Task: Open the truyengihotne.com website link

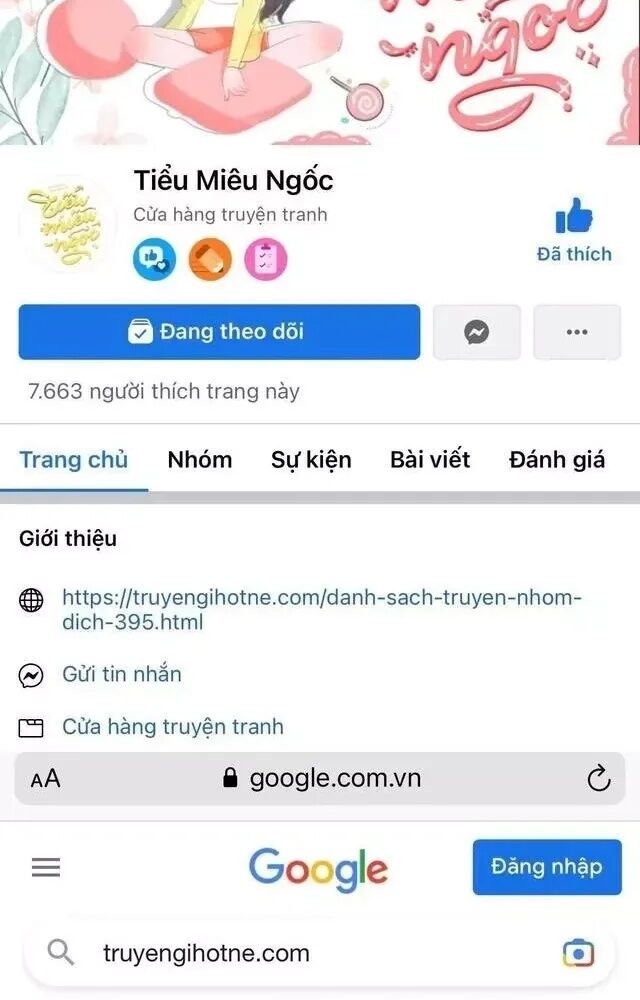Action: [322, 609]
